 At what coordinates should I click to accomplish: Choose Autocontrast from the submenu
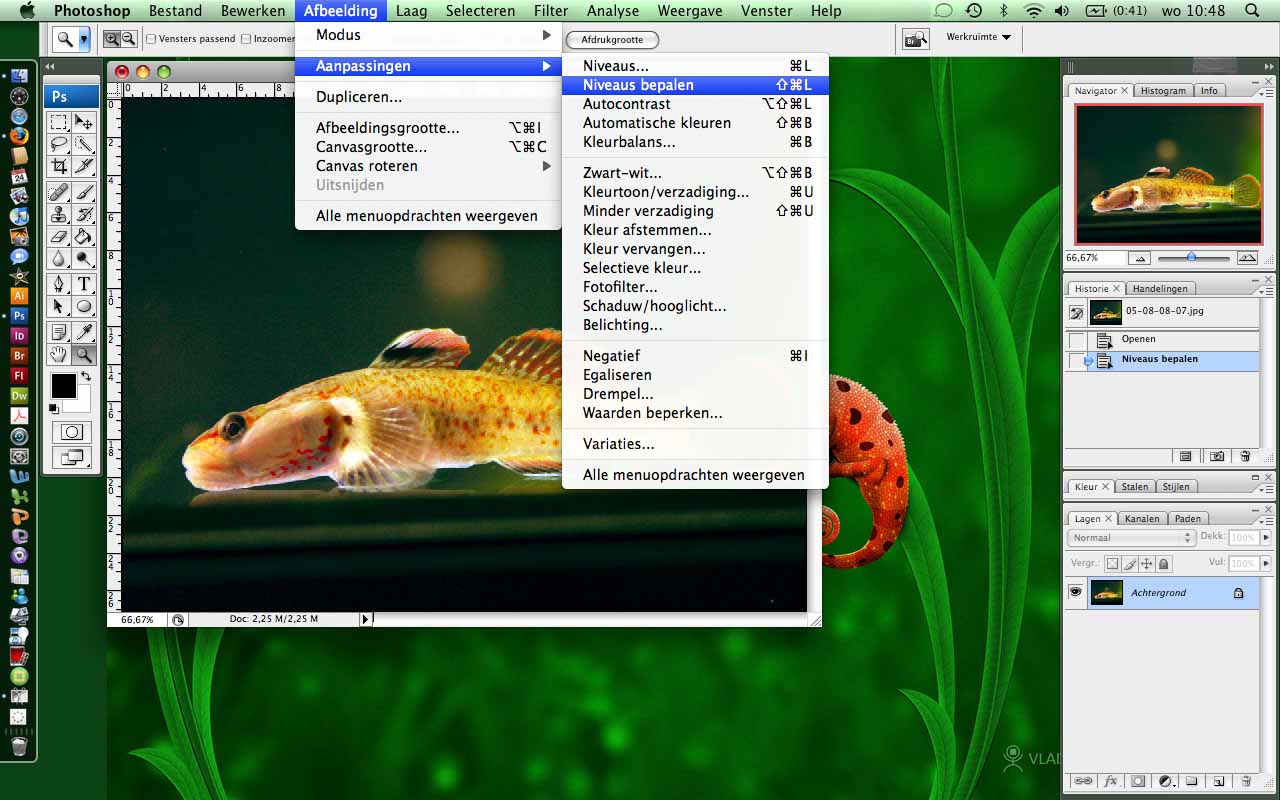tap(695, 104)
